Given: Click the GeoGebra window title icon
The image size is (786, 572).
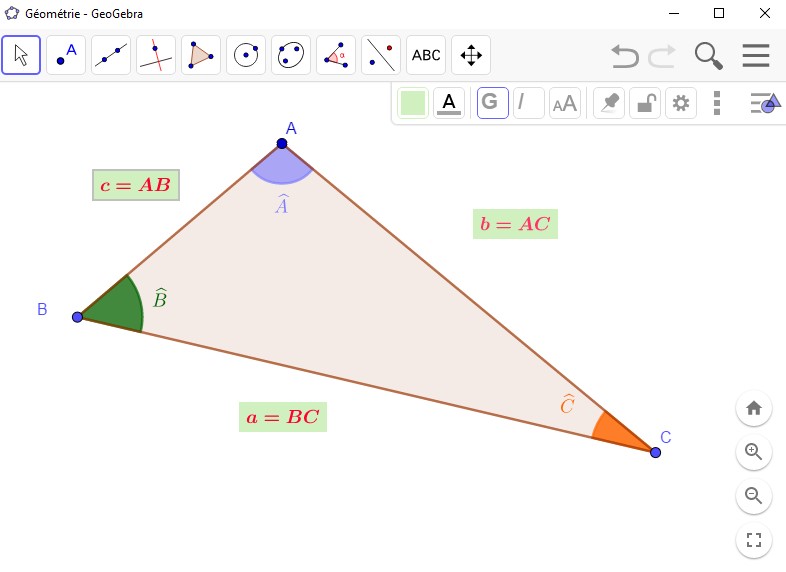Looking at the screenshot, I should coord(12,14).
